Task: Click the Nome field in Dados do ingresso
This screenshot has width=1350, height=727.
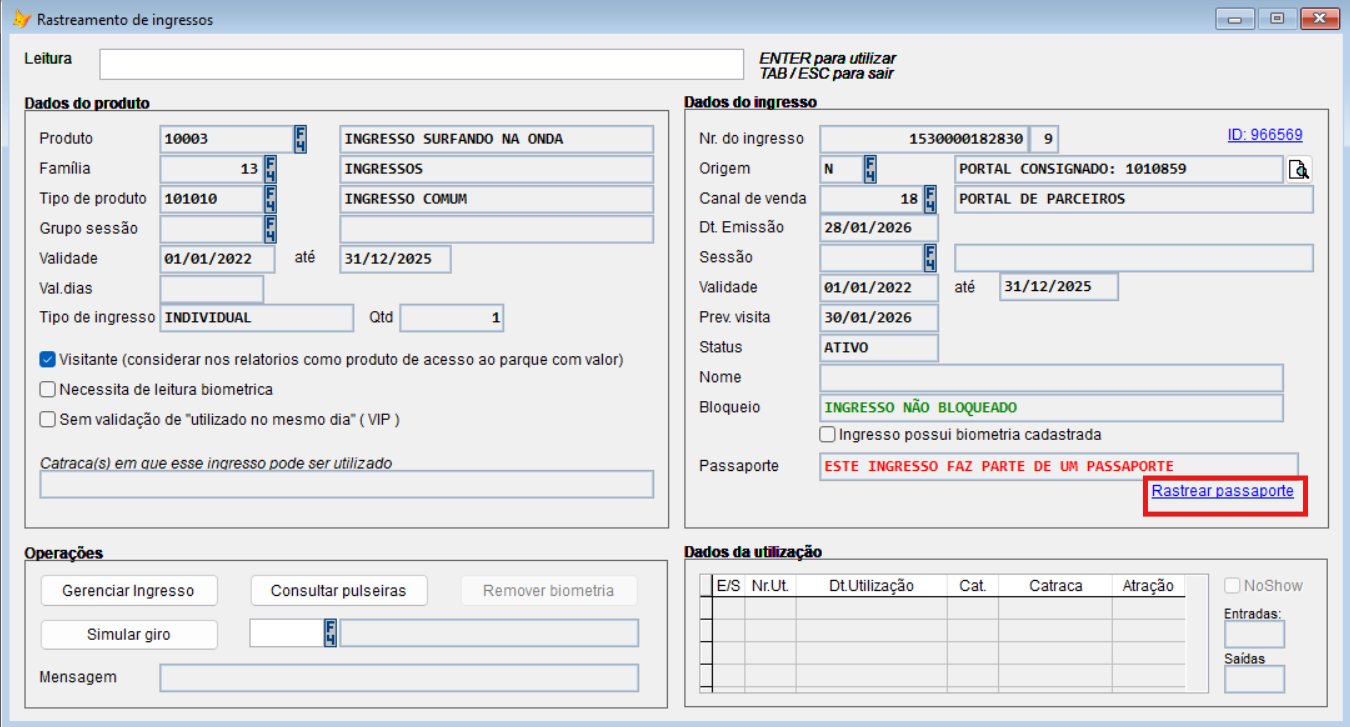Action: [x=1050, y=378]
